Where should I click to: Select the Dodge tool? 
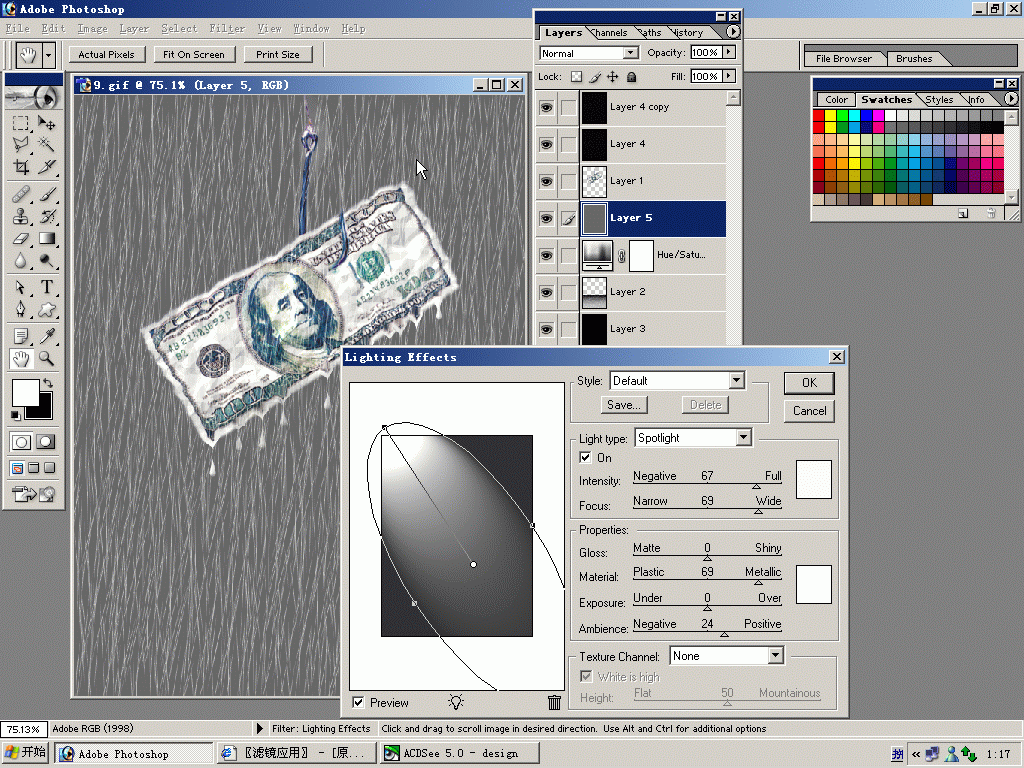click(x=46, y=261)
